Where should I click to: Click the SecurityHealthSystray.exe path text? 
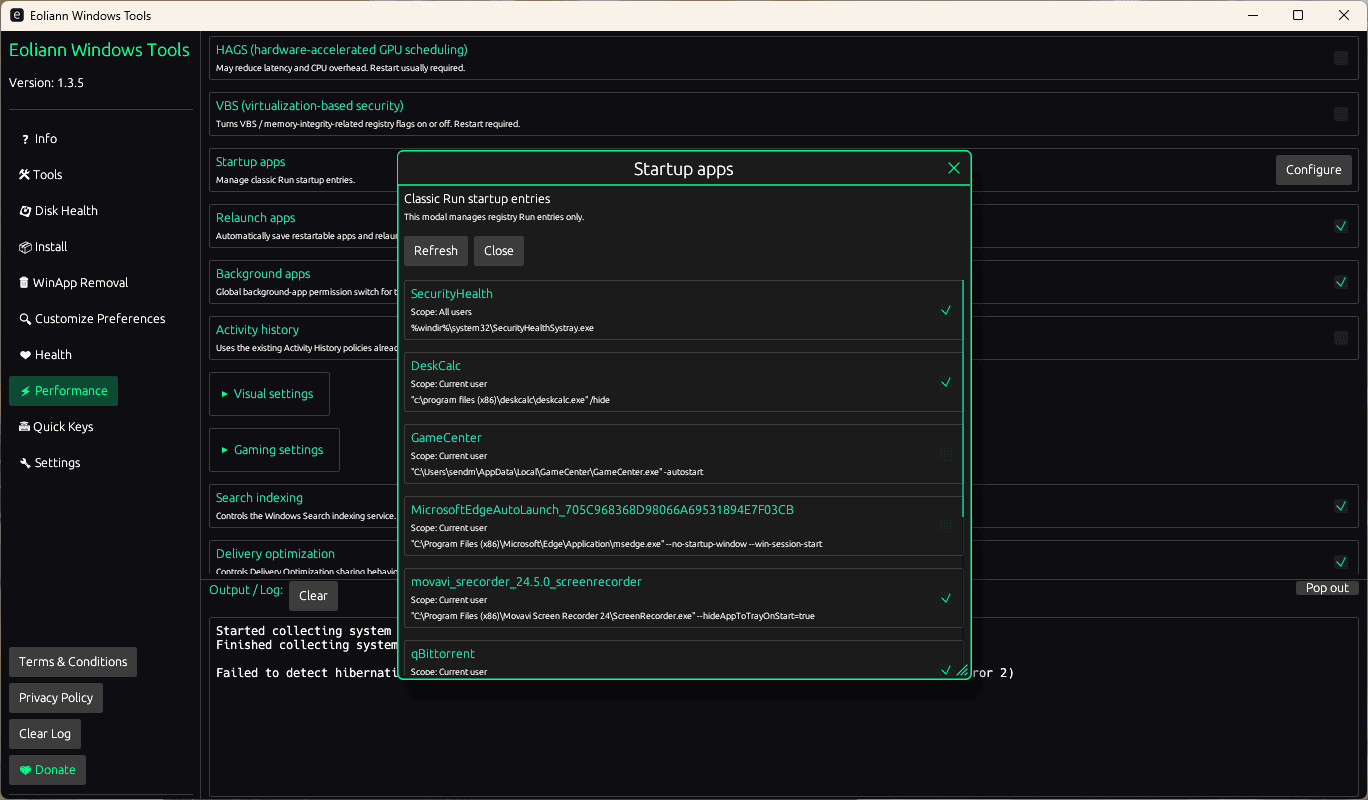tap(502, 328)
